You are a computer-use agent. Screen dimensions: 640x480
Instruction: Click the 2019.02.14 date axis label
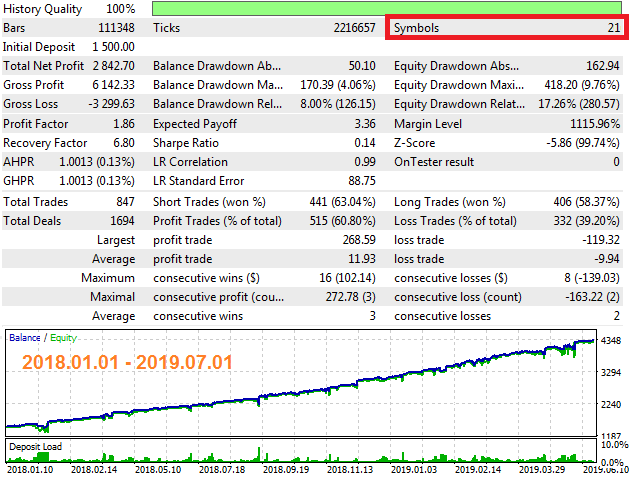(x=478, y=470)
